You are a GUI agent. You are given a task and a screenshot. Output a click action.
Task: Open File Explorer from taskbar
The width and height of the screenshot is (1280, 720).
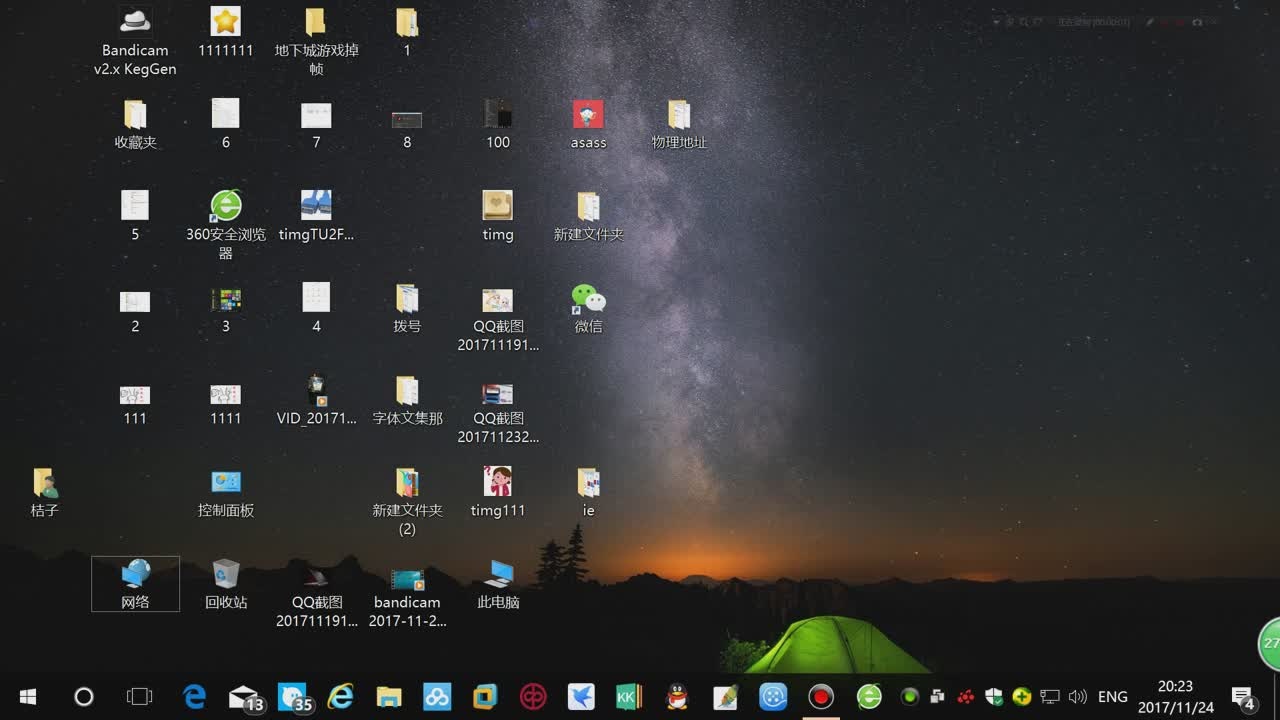[389, 696]
